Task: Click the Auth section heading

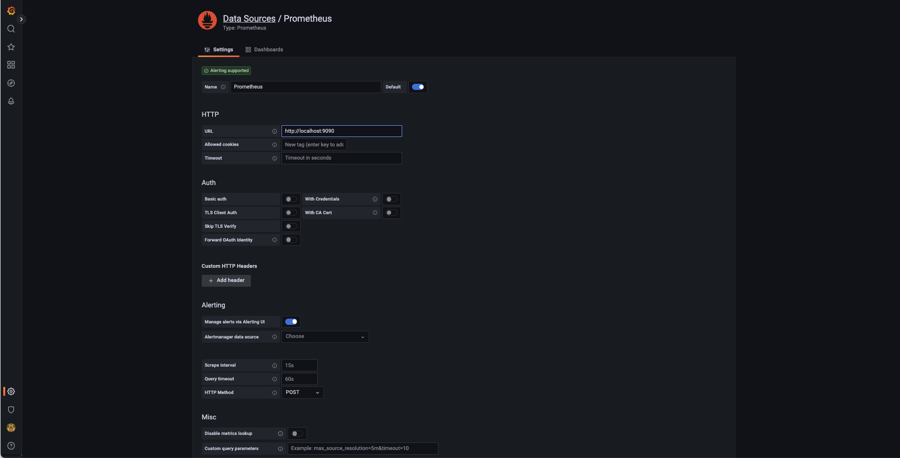Action: click(x=209, y=183)
